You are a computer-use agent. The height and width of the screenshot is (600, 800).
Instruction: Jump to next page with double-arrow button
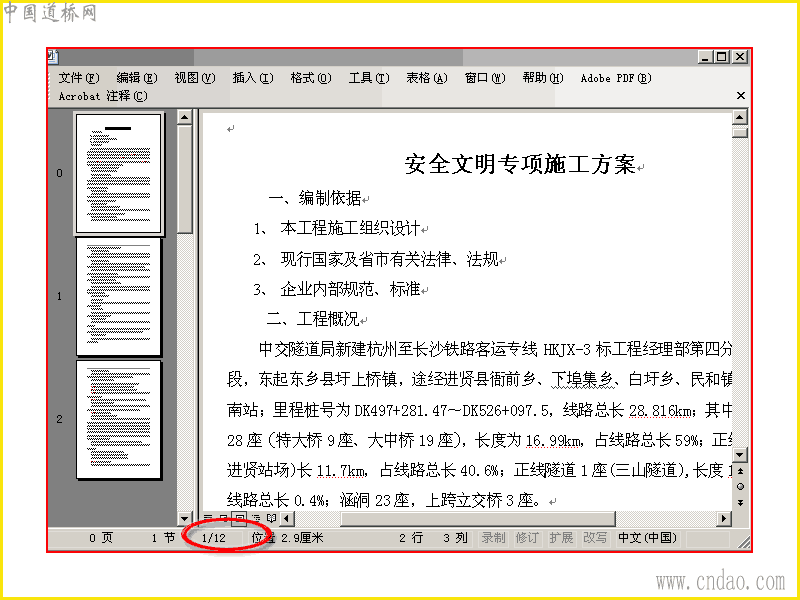740,503
